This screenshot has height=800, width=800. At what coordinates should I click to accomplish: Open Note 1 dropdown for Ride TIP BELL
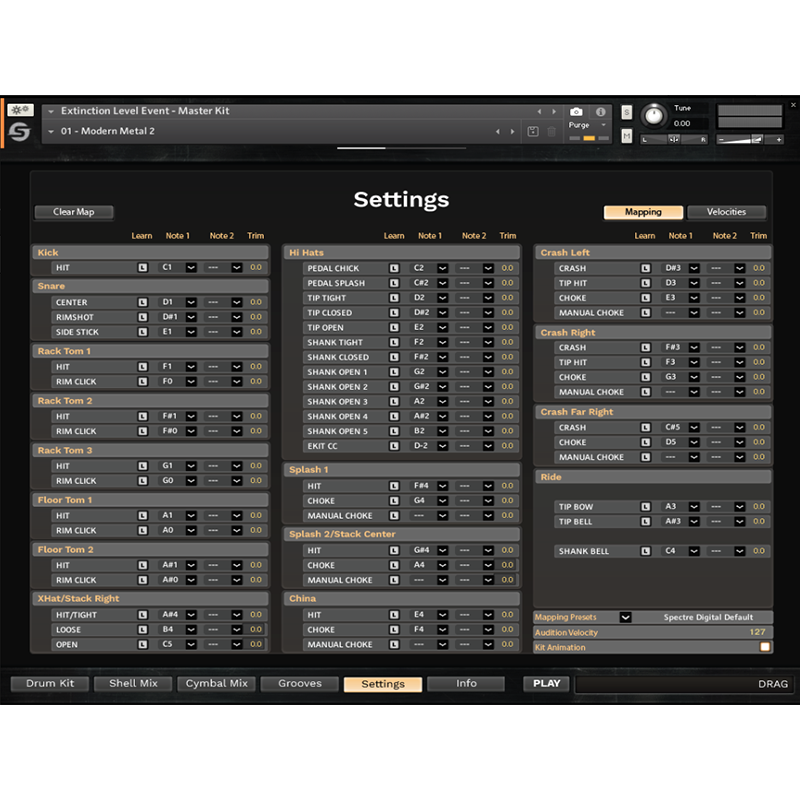694,521
